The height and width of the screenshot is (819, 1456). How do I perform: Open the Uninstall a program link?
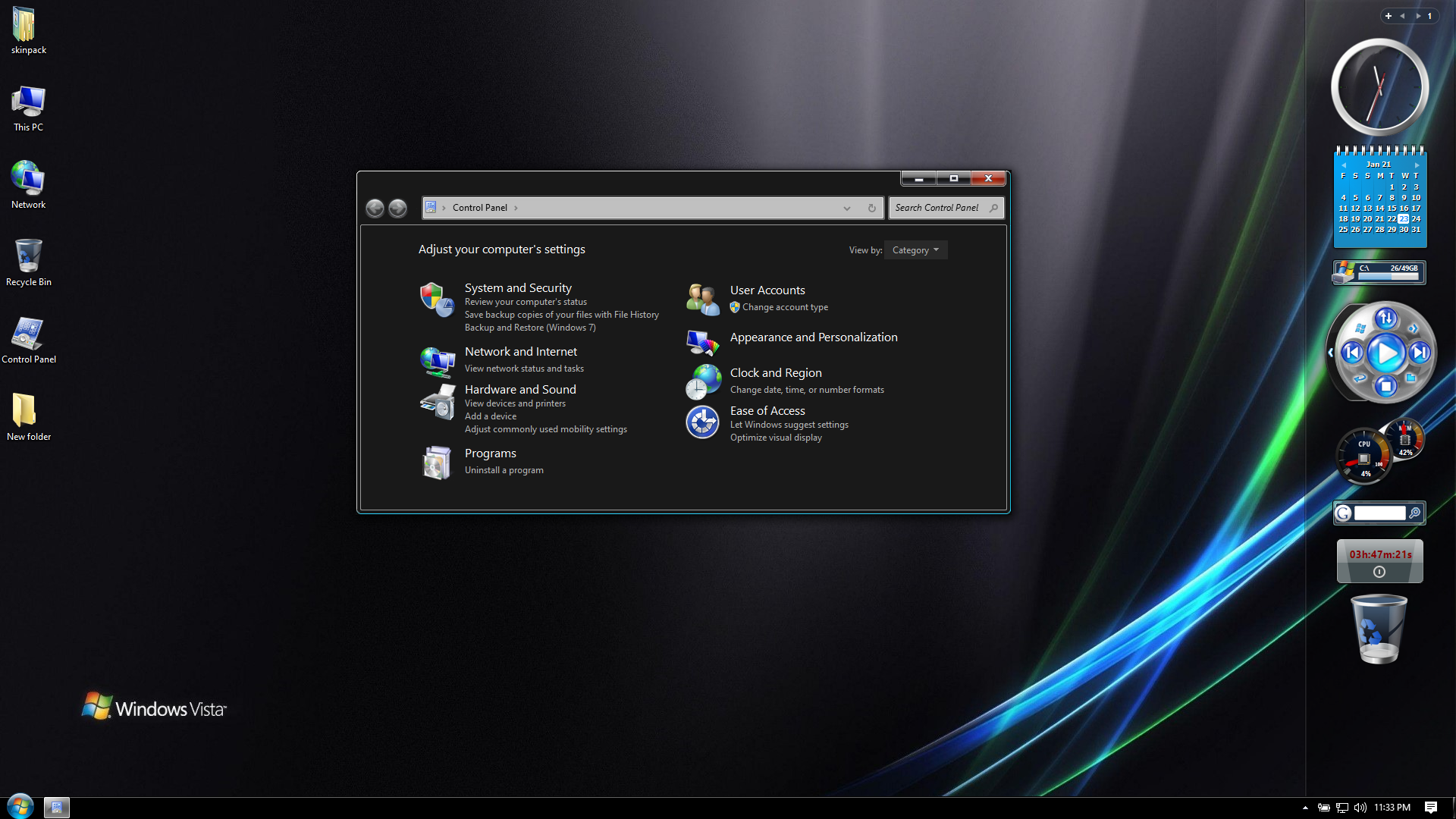[504, 470]
